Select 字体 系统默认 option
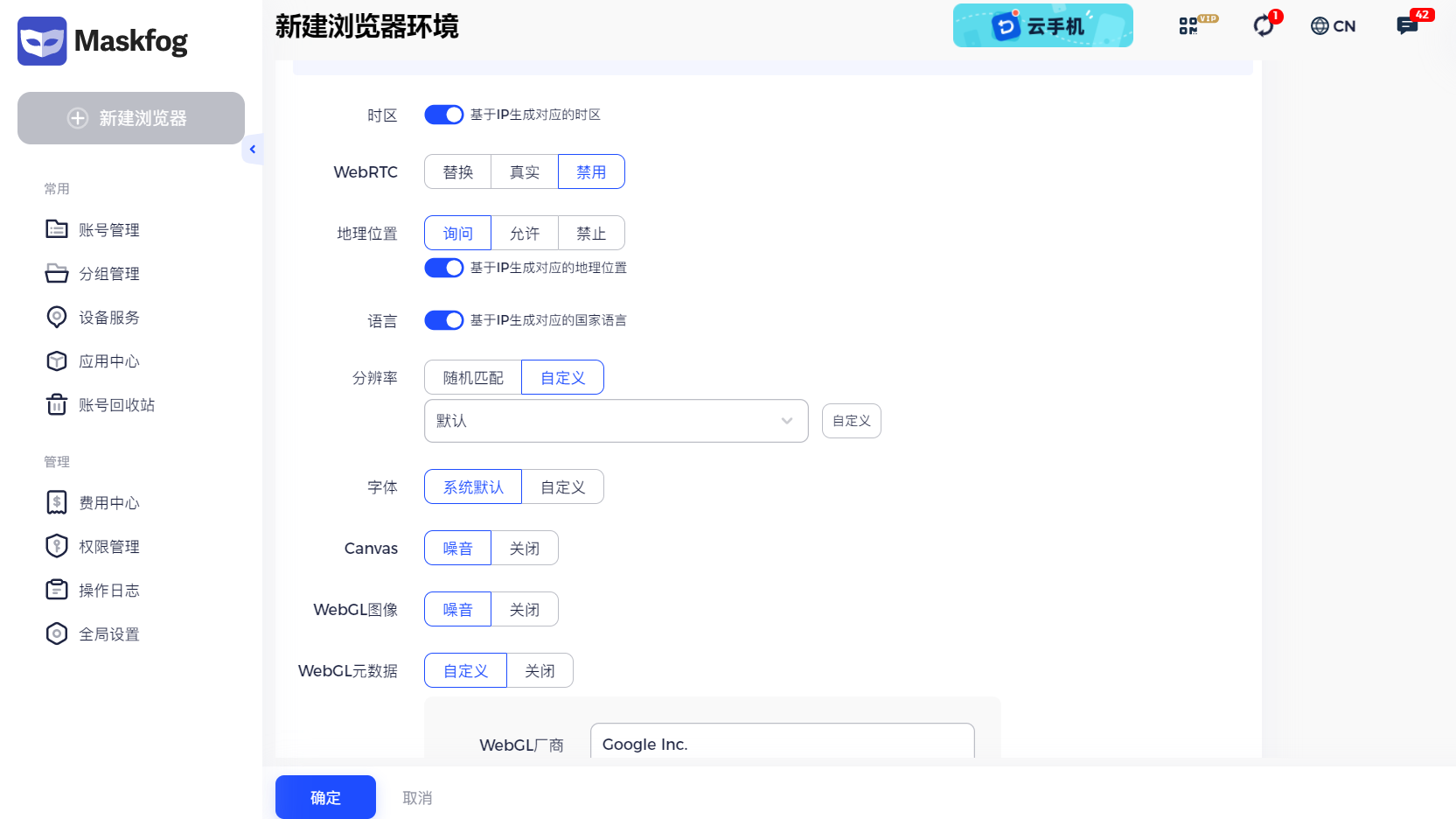Screen dimensions: 1456x819 click(x=473, y=486)
